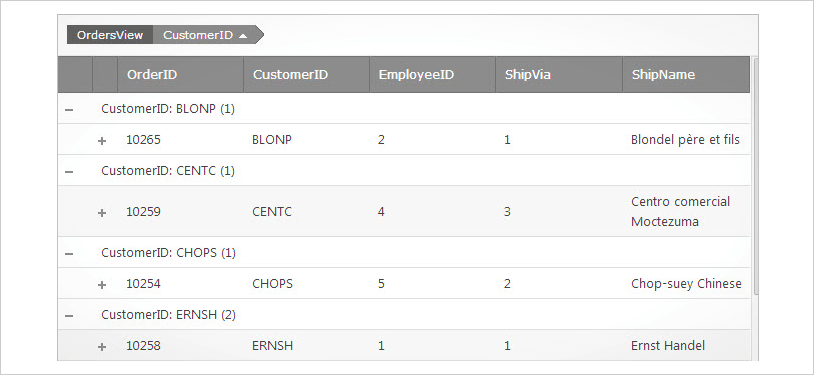The width and height of the screenshot is (814, 375).
Task: Sort by CustomerID column header
Action: click(306, 75)
